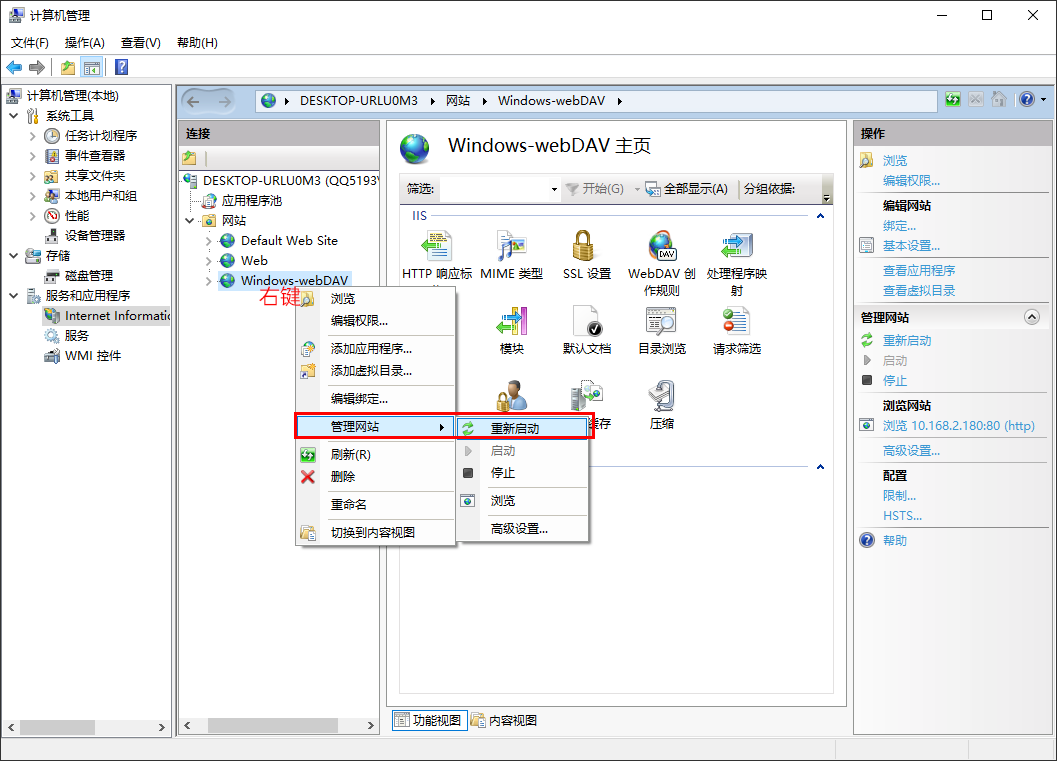
Task: Open the 筛选 filter dropdown
Action: (554, 189)
